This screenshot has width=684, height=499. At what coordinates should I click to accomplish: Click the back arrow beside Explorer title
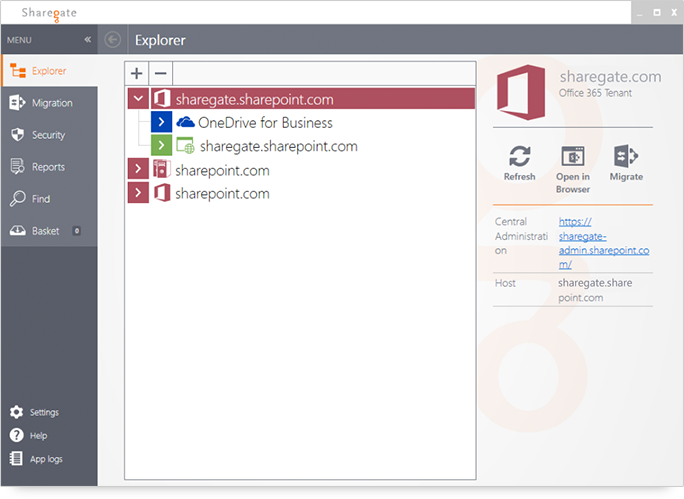(x=113, y=40)
